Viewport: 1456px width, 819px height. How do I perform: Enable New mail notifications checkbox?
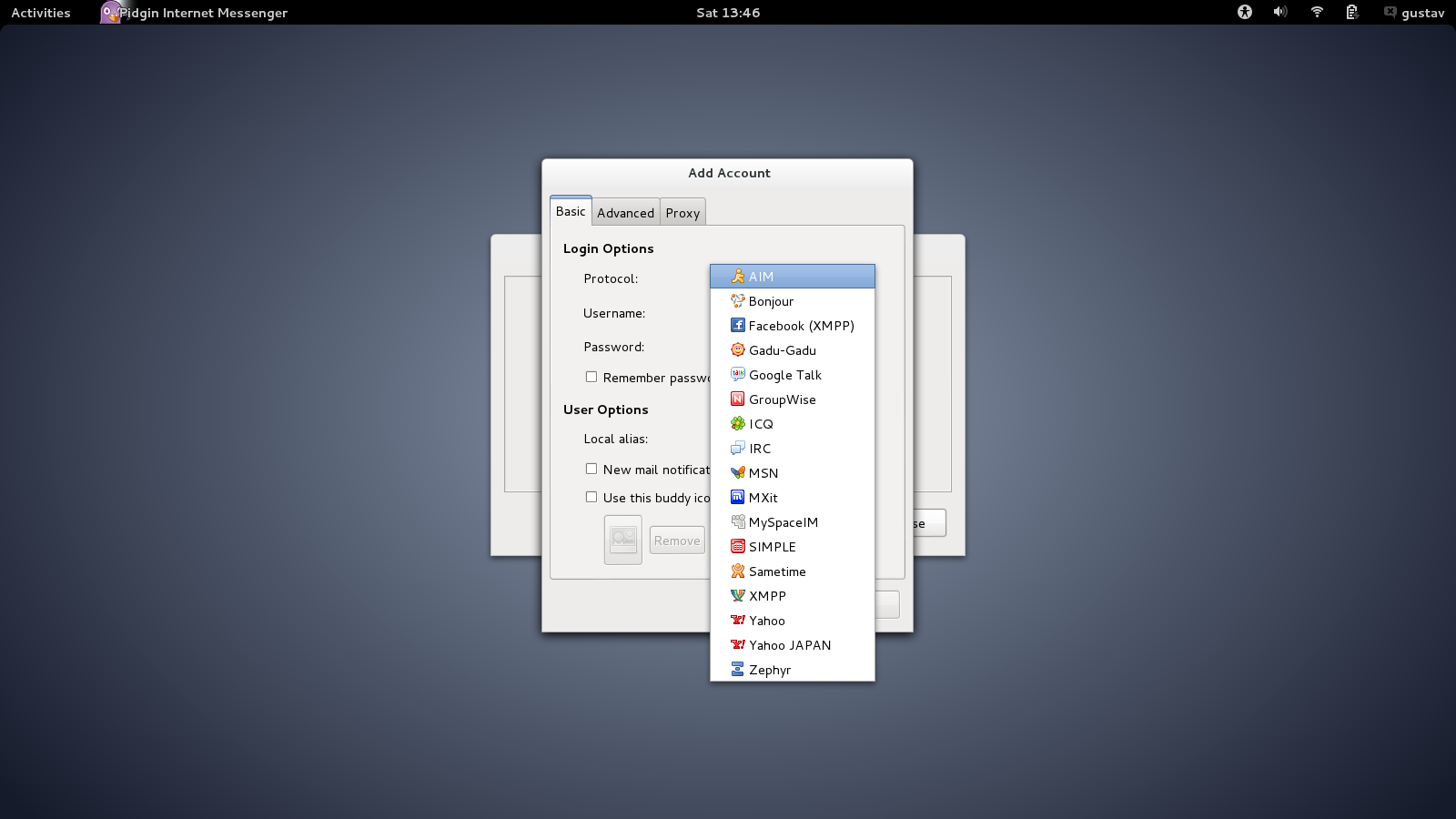pos(591,469)
